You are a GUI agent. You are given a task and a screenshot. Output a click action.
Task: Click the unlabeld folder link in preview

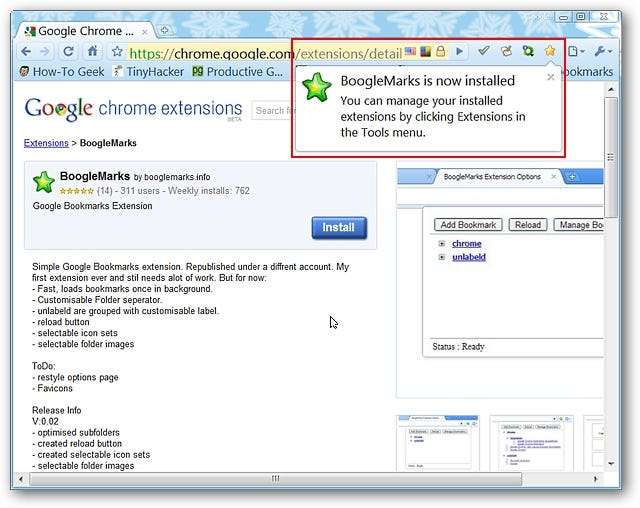coord(469,257)
